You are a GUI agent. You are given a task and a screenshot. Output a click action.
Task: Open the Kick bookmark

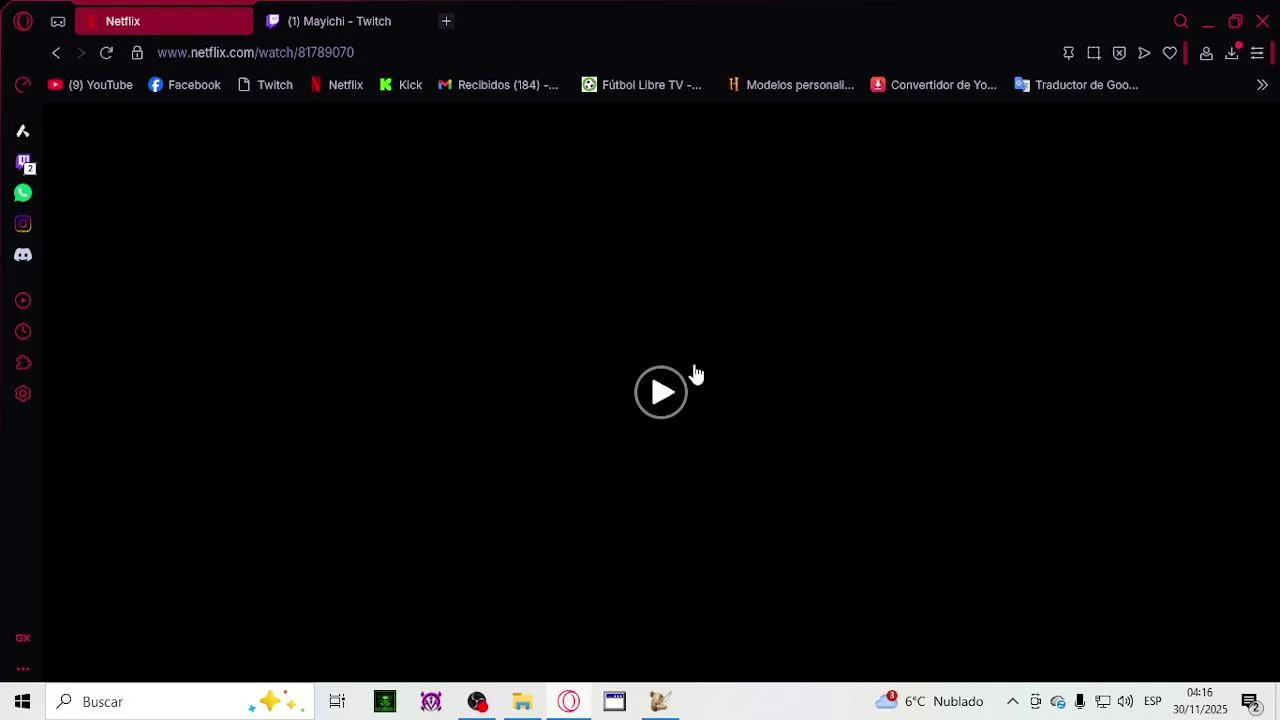(x=401, y=85)
